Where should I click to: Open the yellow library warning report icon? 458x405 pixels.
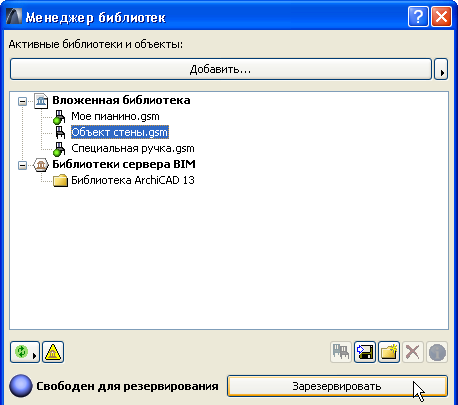[53, 352]
